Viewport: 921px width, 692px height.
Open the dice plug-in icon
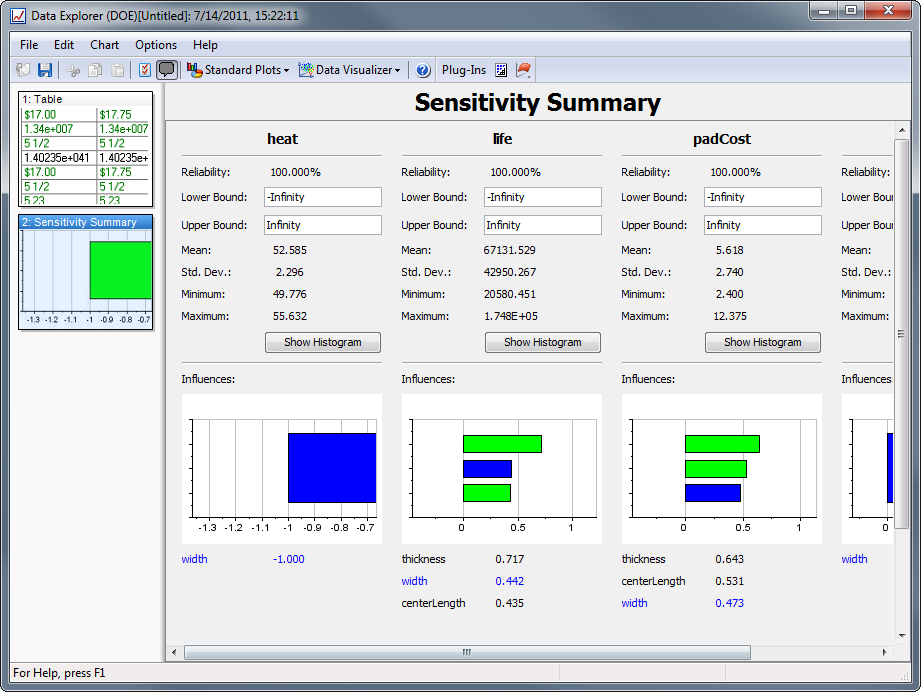pyautogui.click(x=501, y=70)
